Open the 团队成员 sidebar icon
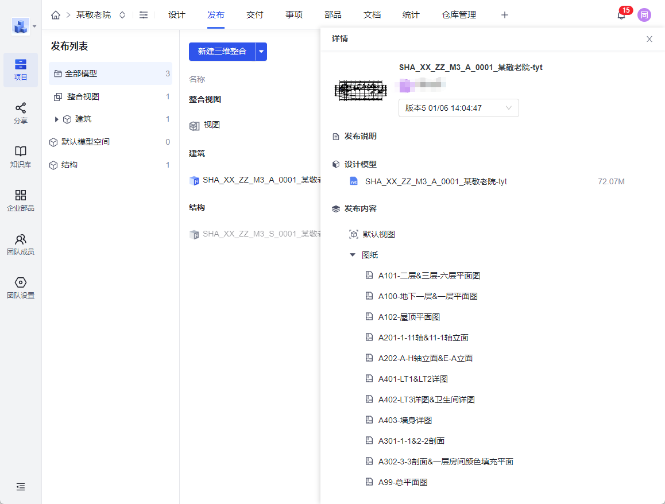The image size is (665, 504). (20, 243)
